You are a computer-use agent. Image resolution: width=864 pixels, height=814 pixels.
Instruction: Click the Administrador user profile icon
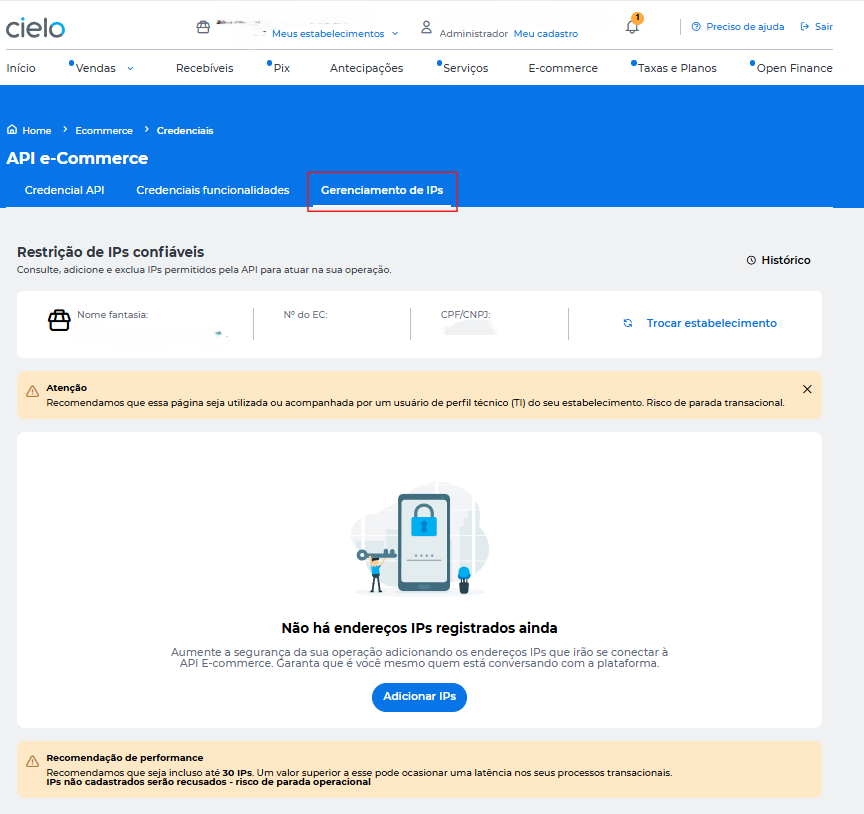pyautogui.click(x=426, y=27)
